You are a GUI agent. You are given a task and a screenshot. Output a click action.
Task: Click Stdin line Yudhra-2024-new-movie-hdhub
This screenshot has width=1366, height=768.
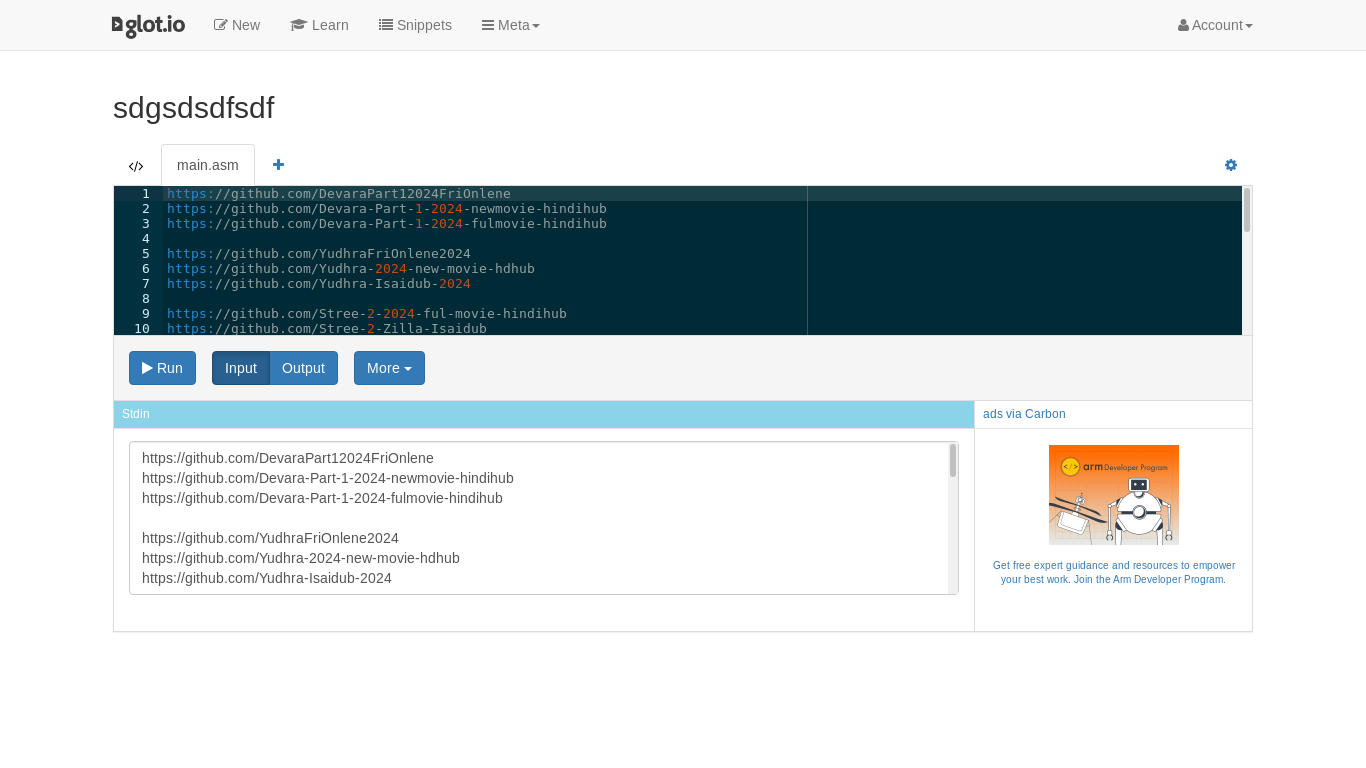click(x=301, y=558)
